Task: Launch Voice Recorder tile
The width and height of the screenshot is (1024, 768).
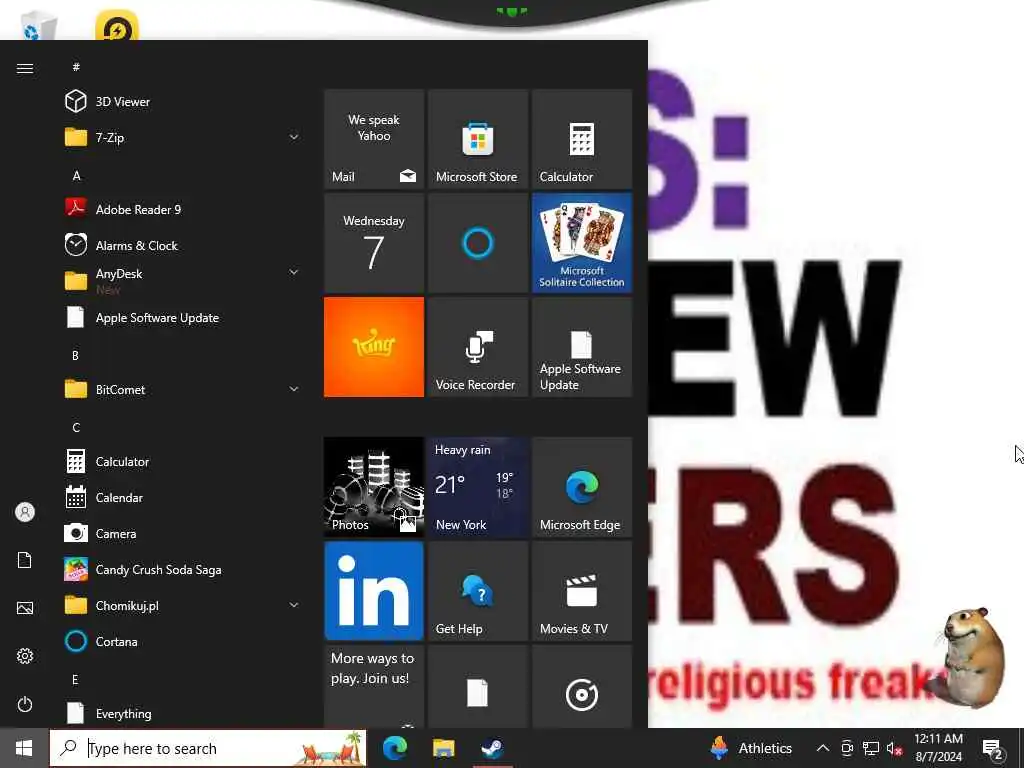Action: click(x=478, y=347)
